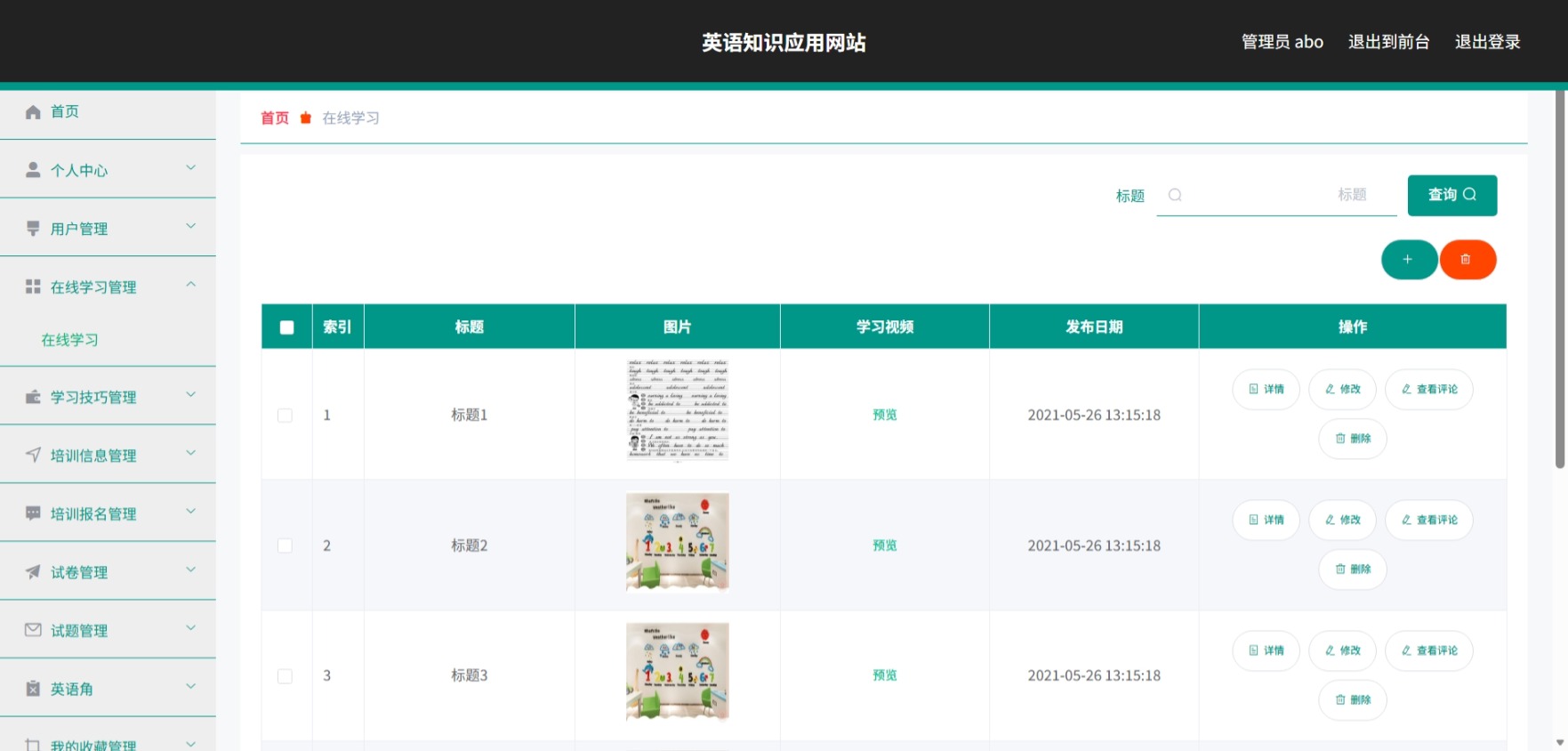Screen dimensions: 1568x751
Task: Click the orange trash delete button
Action: pos(1467,260)
